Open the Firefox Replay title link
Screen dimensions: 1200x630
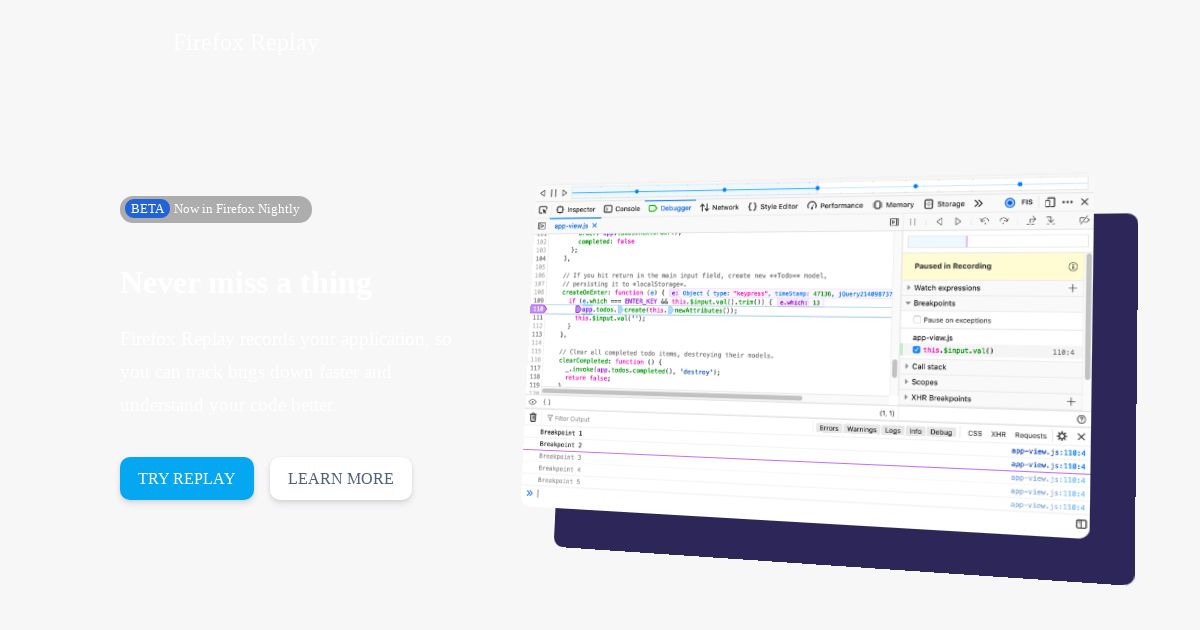246,42
